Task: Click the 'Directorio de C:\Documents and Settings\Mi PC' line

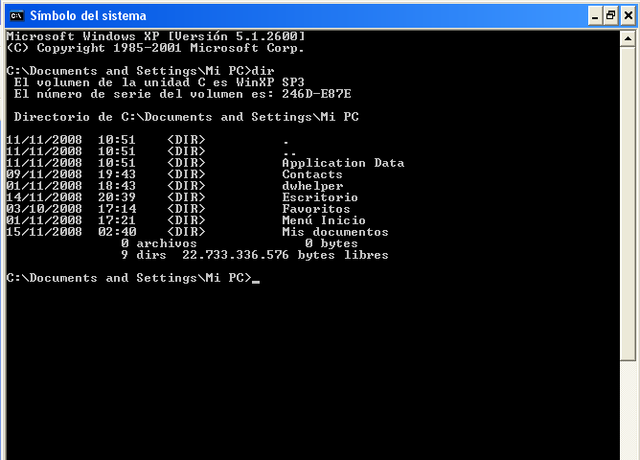Action: [186, 117]
